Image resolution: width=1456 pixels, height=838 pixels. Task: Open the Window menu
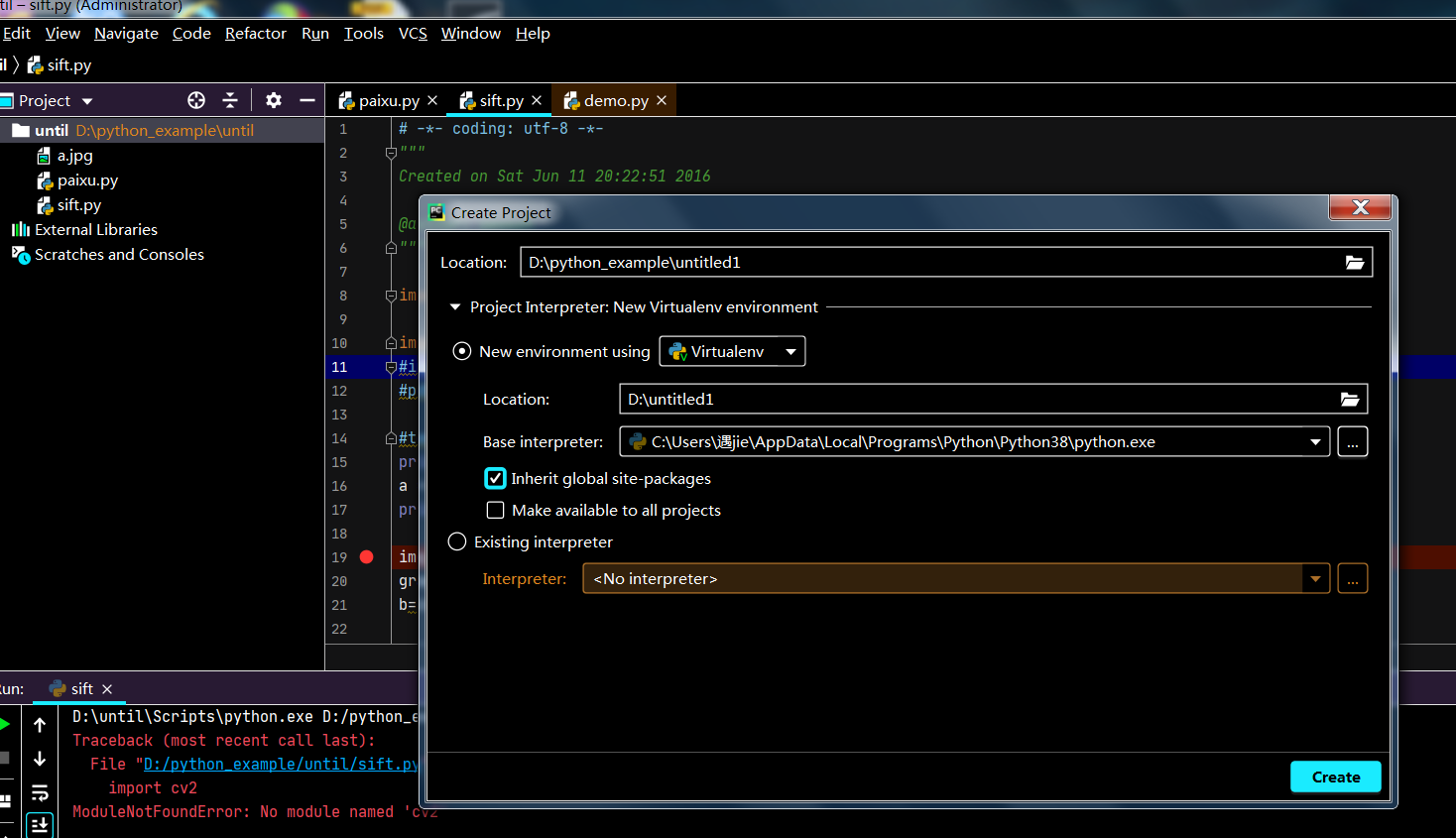(471, 34)
